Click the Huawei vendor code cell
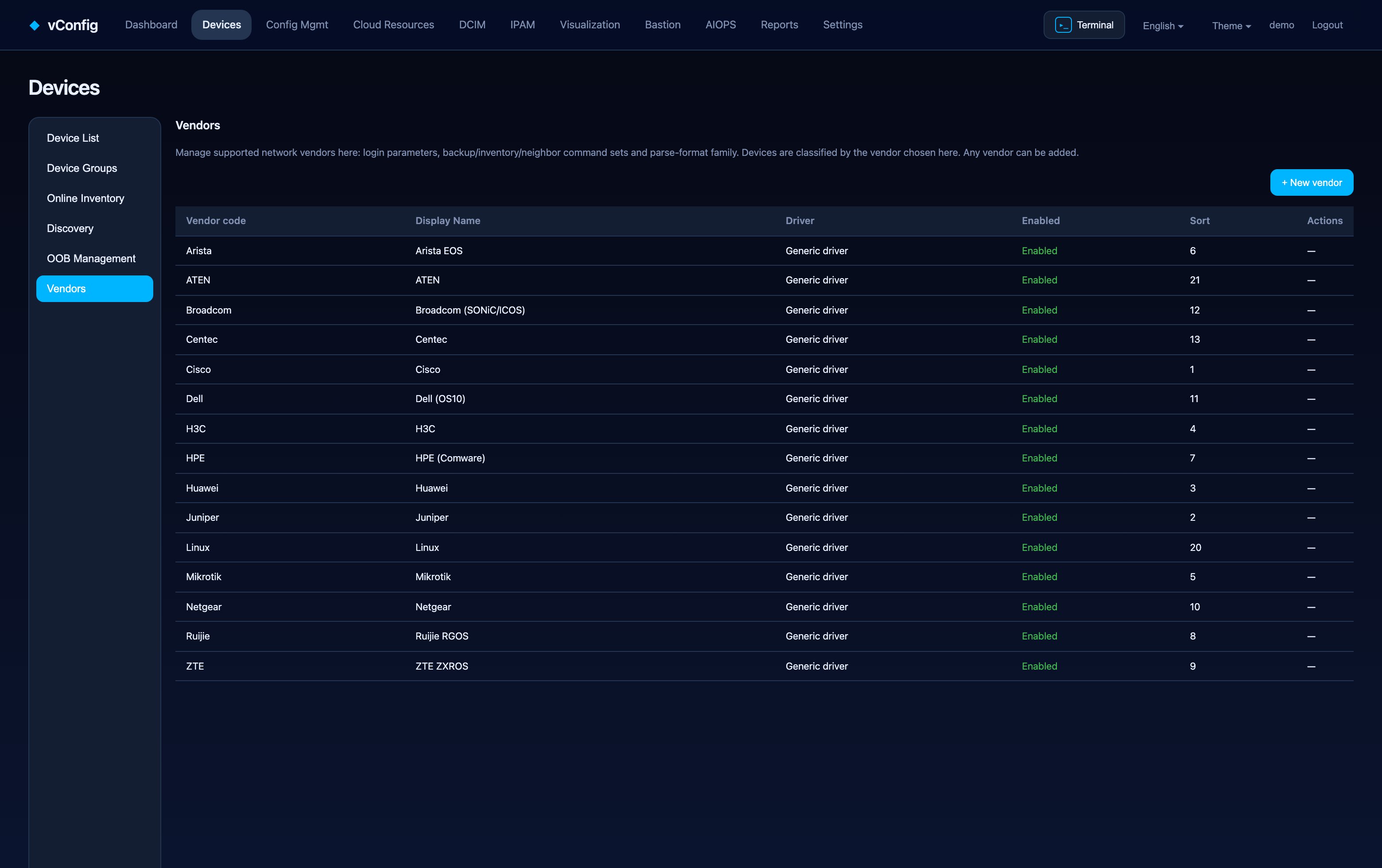The image size is (1382, 868). (x=202, y=488)
